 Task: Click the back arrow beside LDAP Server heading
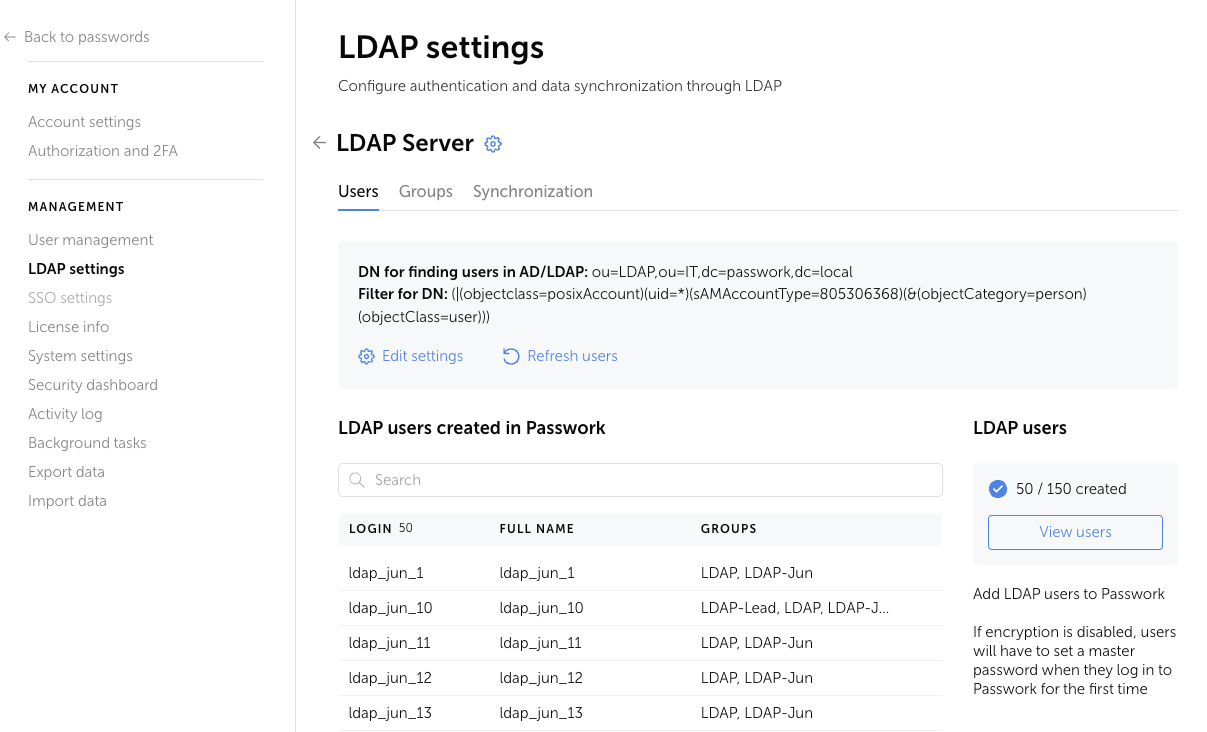[319, 143]
